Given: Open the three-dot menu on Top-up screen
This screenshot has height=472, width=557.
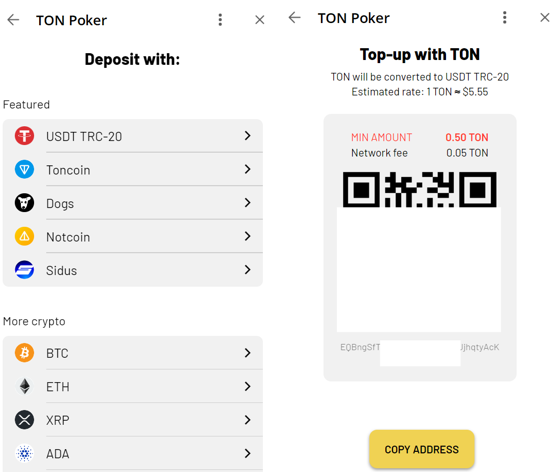Looking at the screenshot, I should tap(504, 17).
